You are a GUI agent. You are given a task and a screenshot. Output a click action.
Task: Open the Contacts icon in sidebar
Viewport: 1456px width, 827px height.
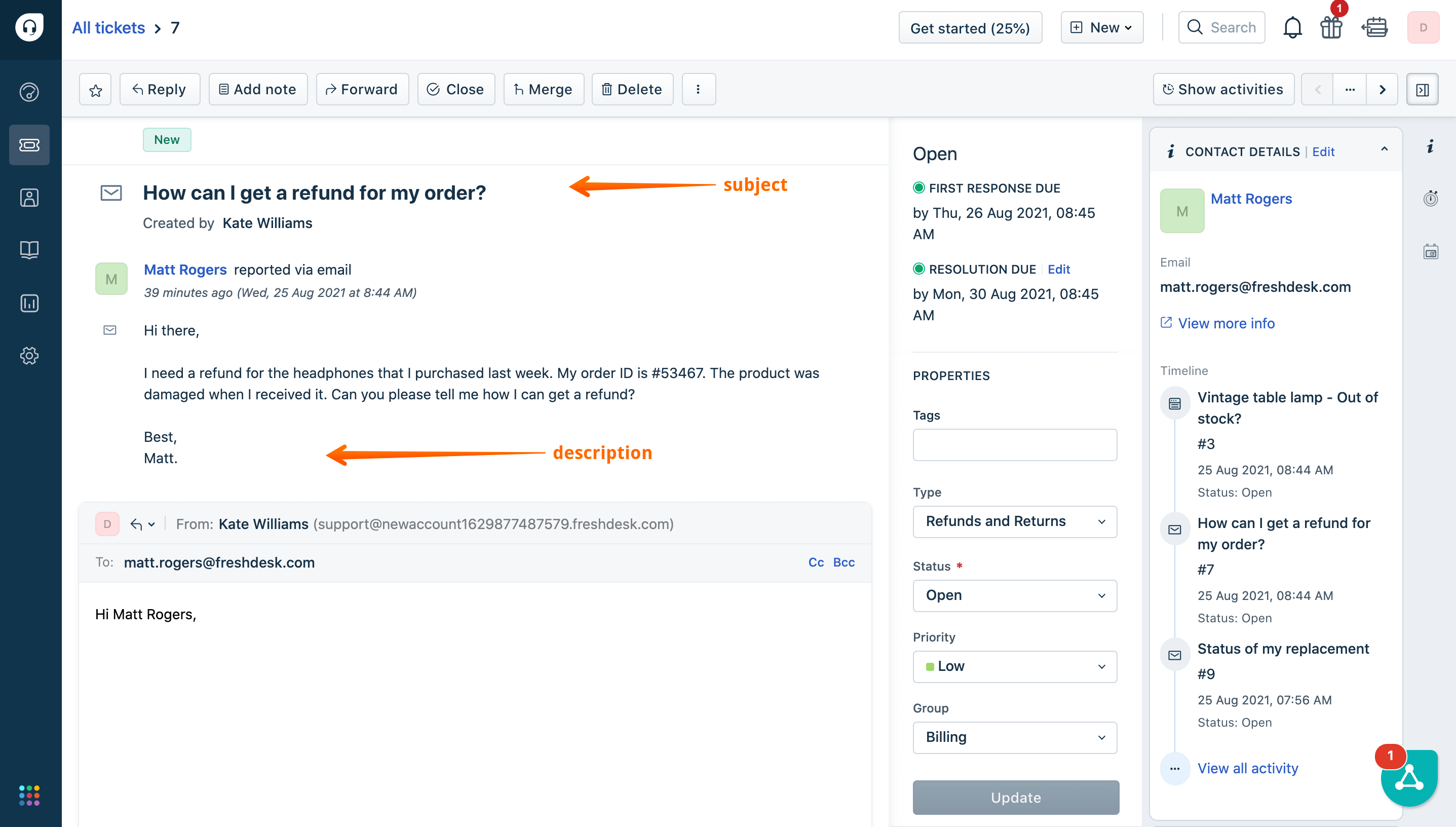tap(29, 198)
